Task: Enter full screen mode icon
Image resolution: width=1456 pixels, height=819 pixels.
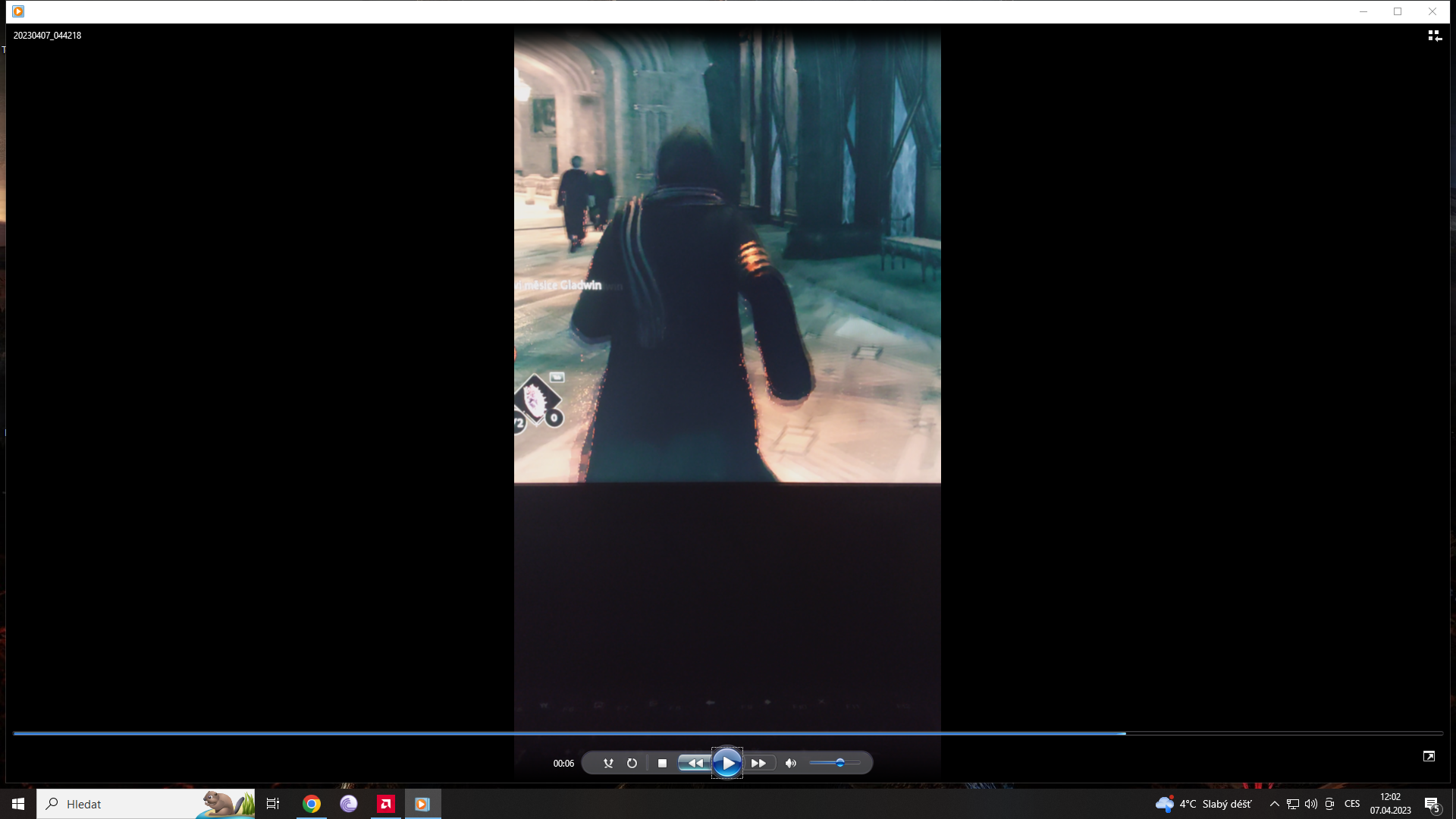Action: pyautogui.click(x=1429, y=756)
